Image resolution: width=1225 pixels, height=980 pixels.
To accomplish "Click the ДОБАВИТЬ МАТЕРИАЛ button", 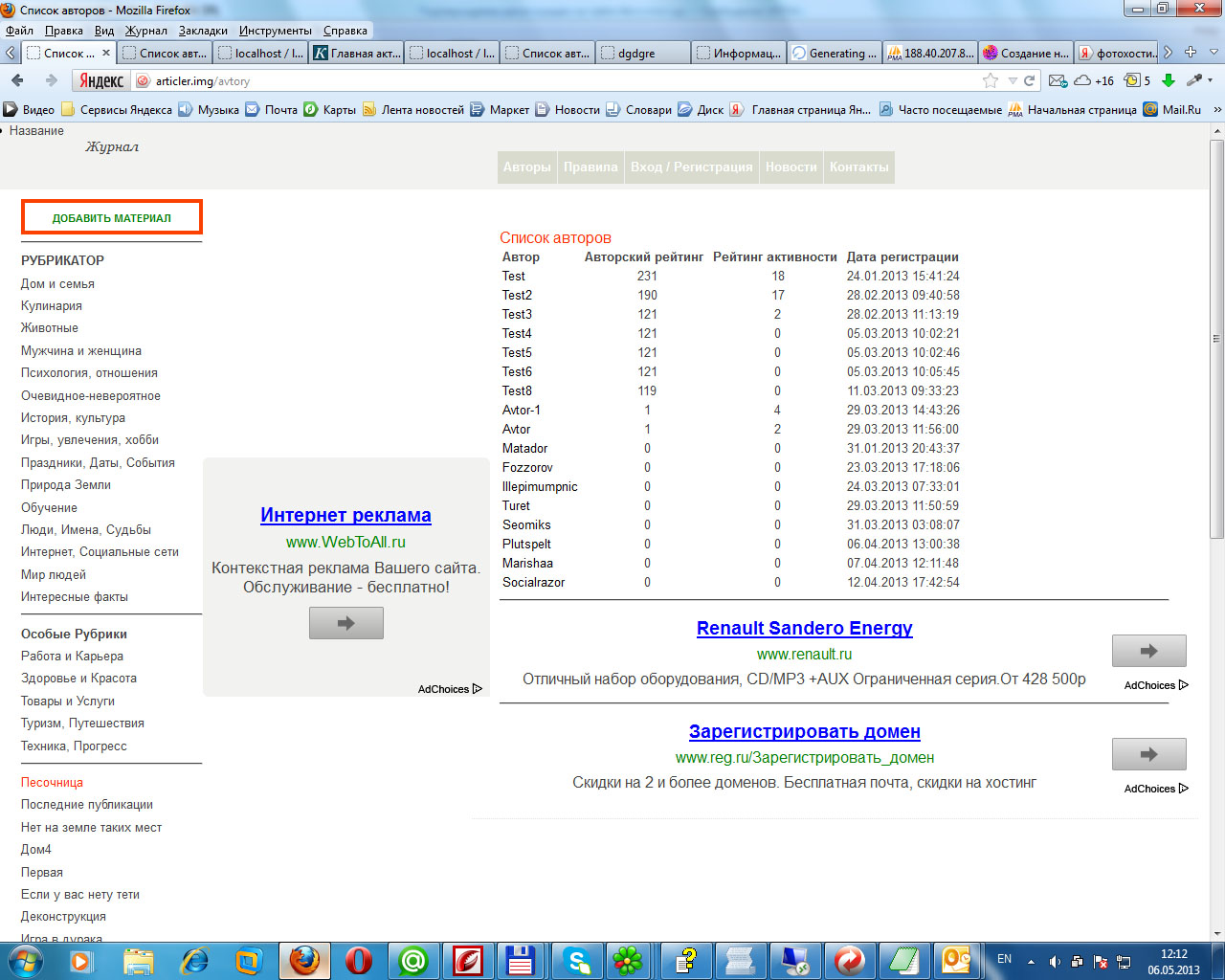I will (112, 217).
